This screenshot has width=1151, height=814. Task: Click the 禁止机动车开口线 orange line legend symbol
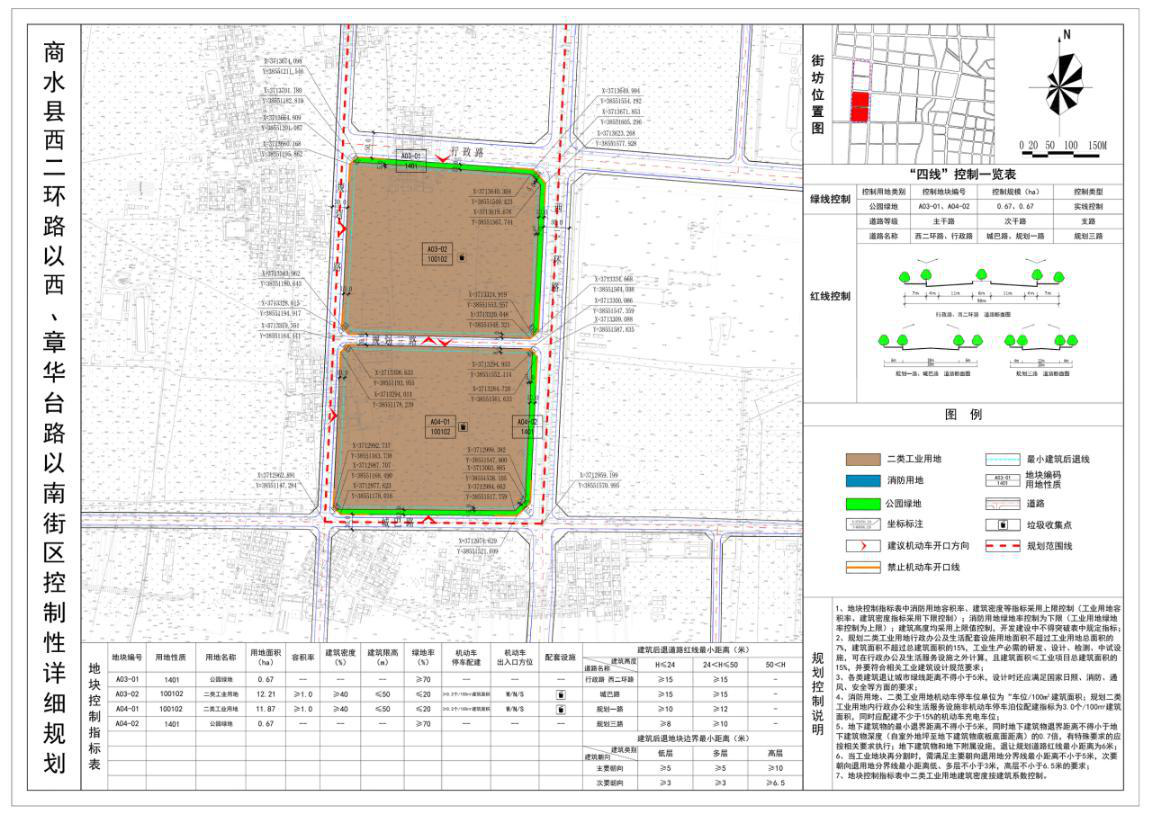(863, 567)
